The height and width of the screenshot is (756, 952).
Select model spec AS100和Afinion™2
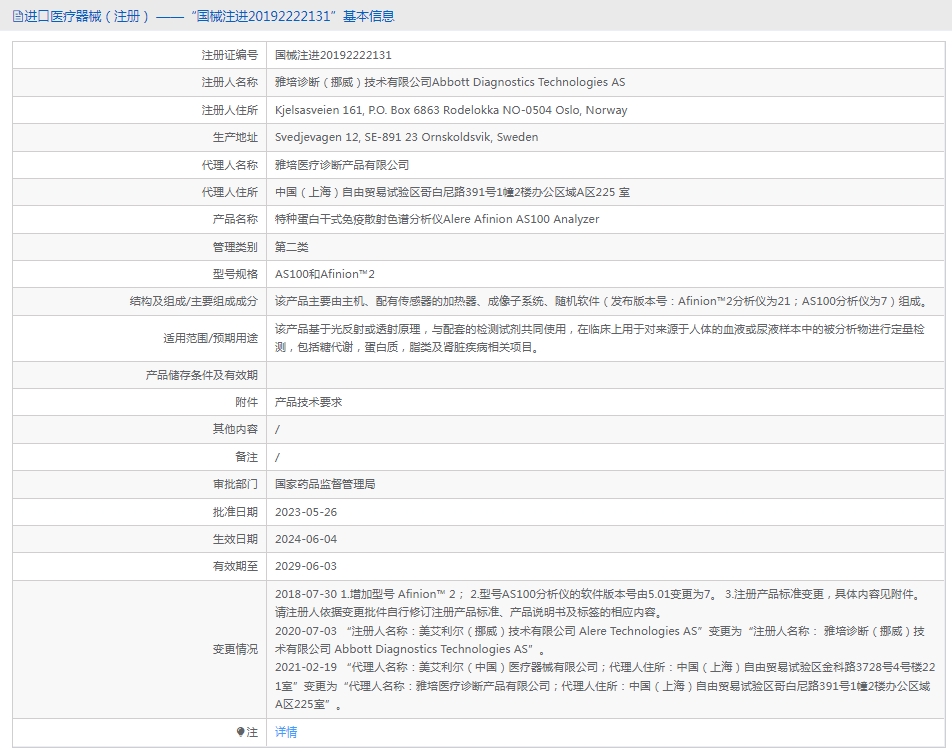coord(325,274)
